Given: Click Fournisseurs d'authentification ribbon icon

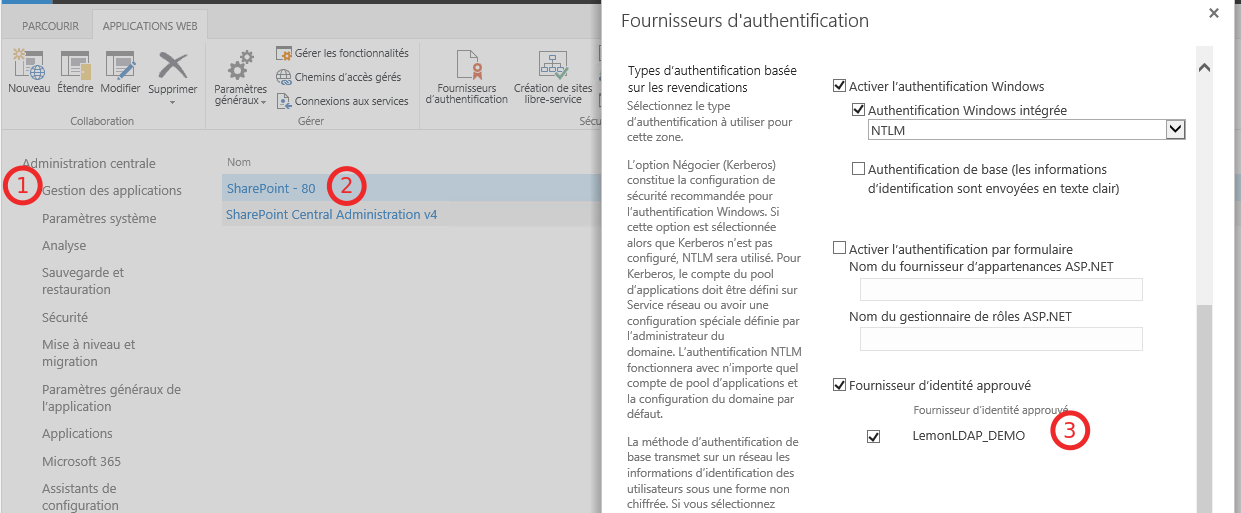Looking at the screenshot, I should [x=467, y=64].
